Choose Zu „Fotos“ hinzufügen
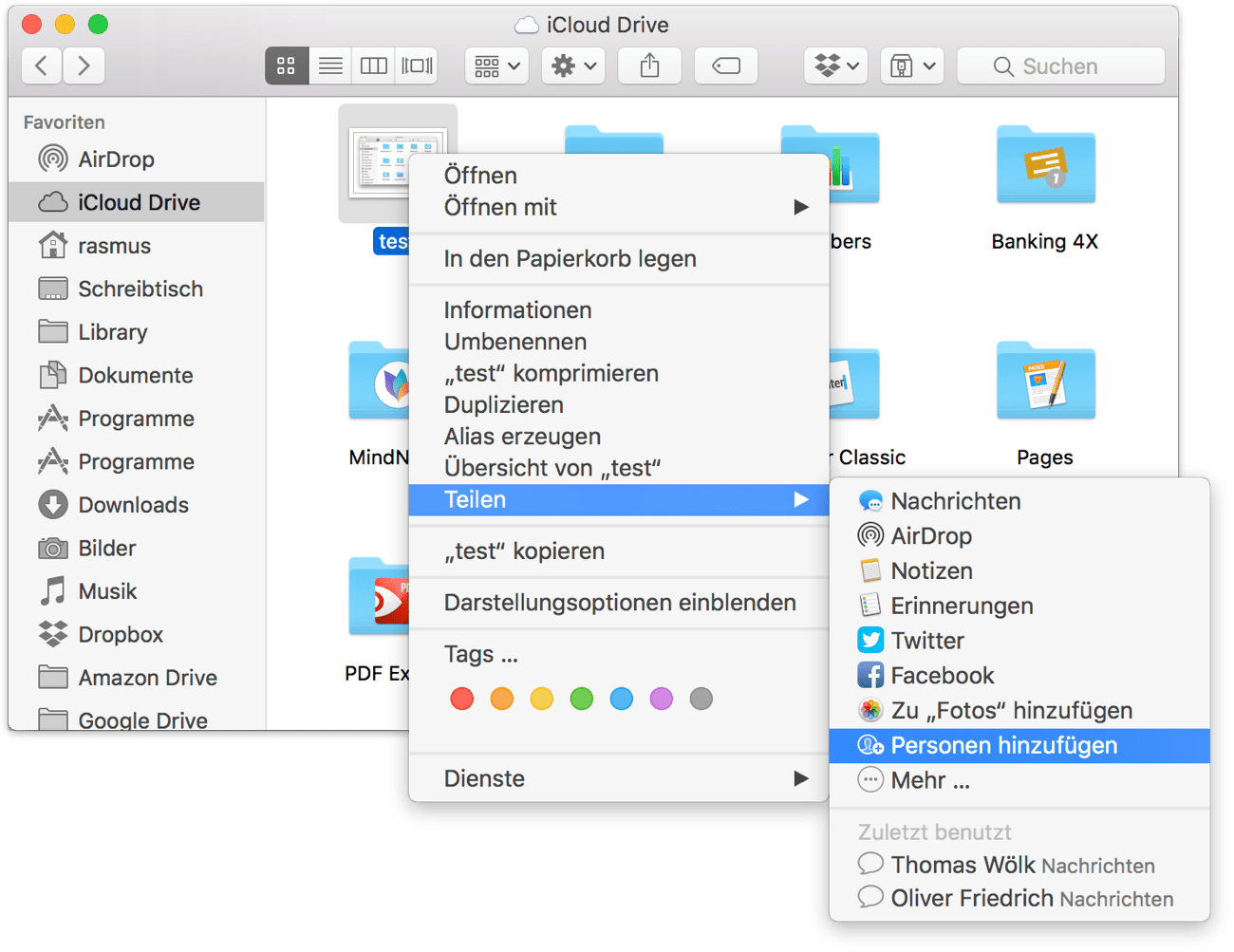The width and height of the screenshot is (1234, 952). click(1019, 711)
